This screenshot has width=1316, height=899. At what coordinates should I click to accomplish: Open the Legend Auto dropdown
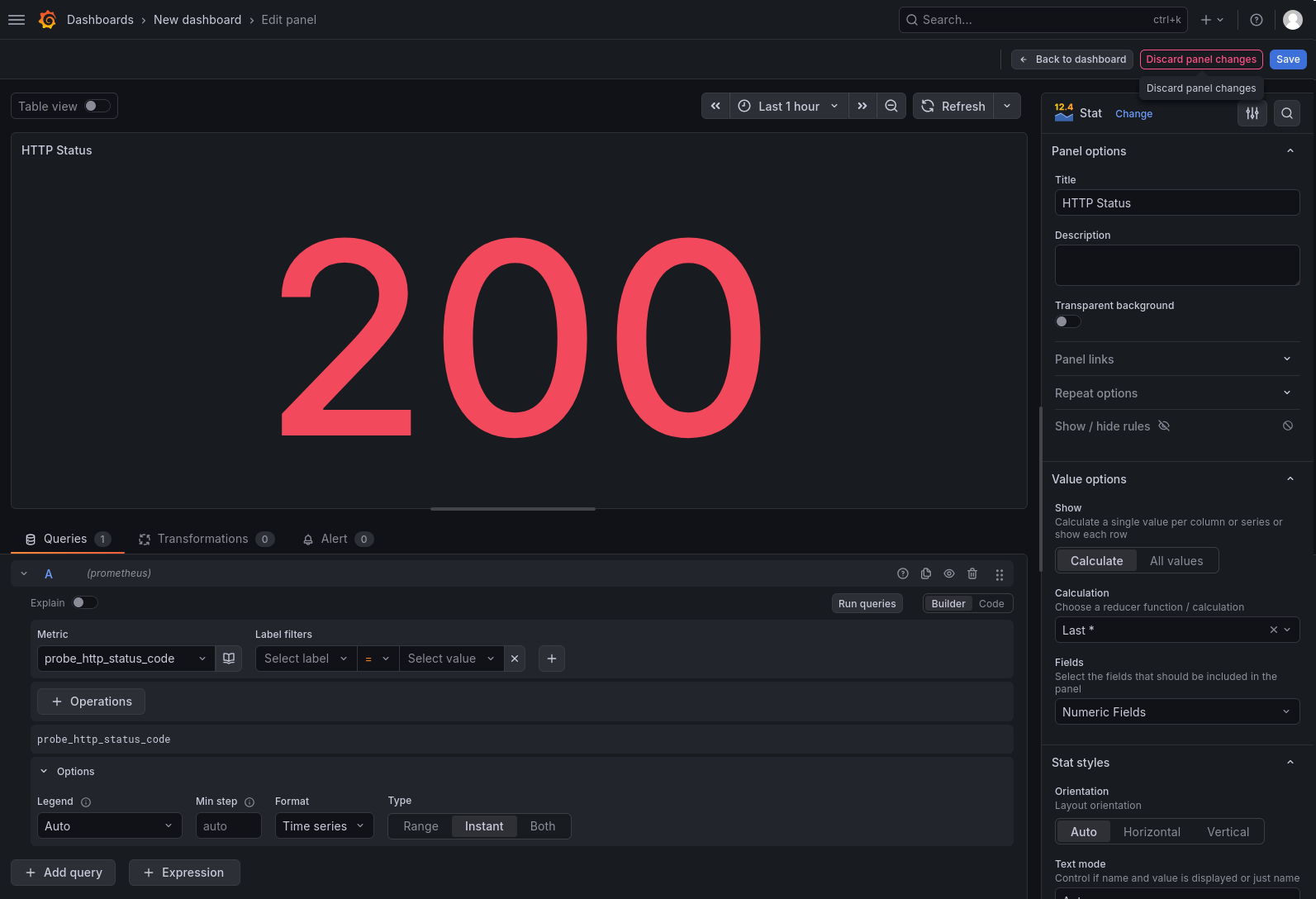pyautogui.click(x=110, y=825)
